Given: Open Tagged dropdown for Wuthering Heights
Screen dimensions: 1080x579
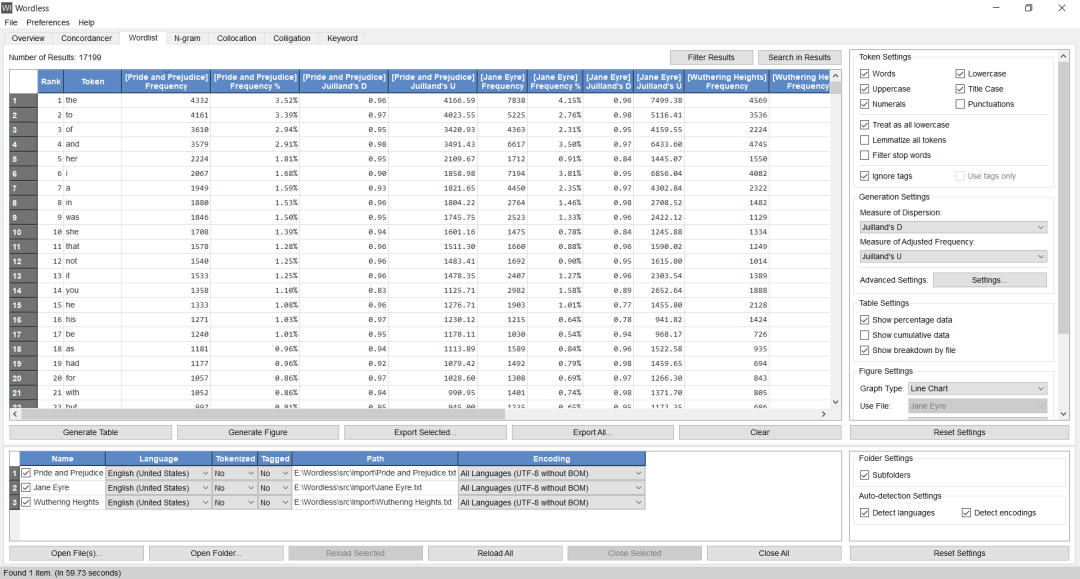Looking at the screenshot, I should click(x=275, y=503).
